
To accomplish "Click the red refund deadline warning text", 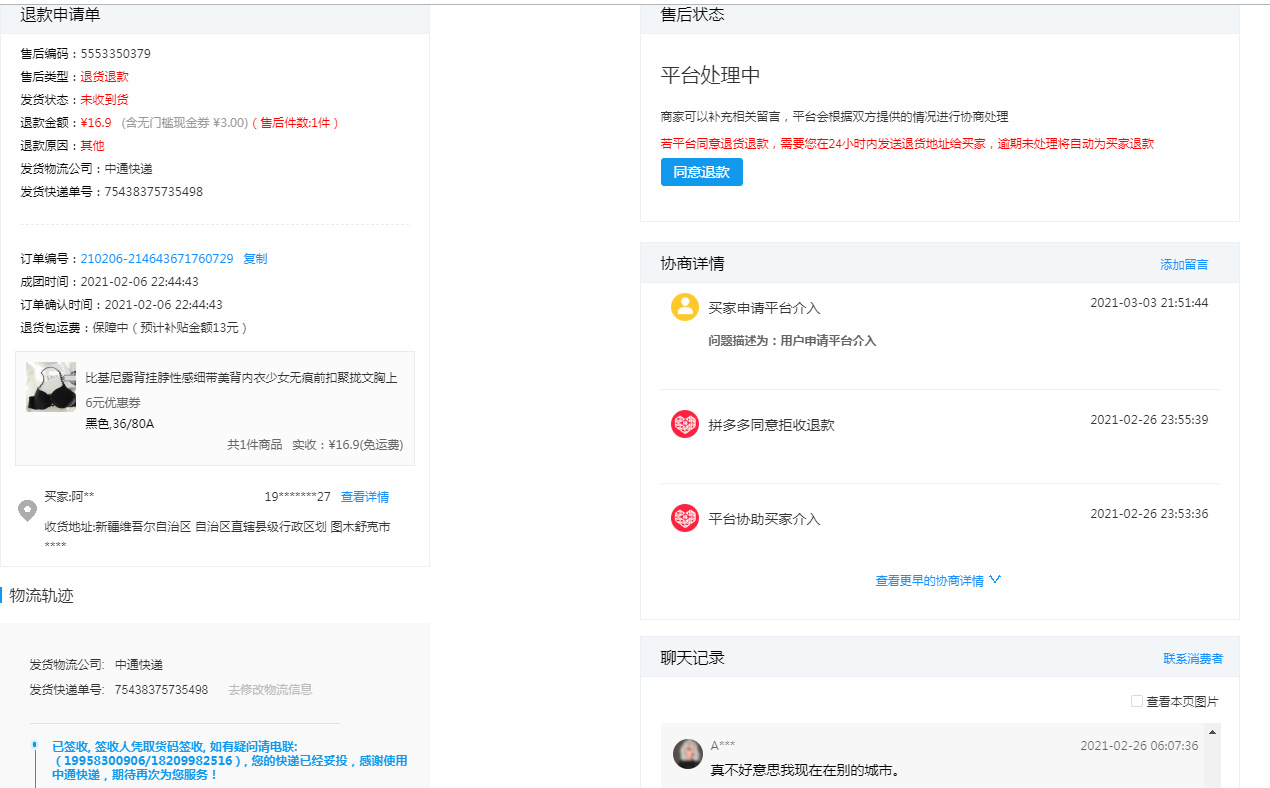I will tap(907, 143).
